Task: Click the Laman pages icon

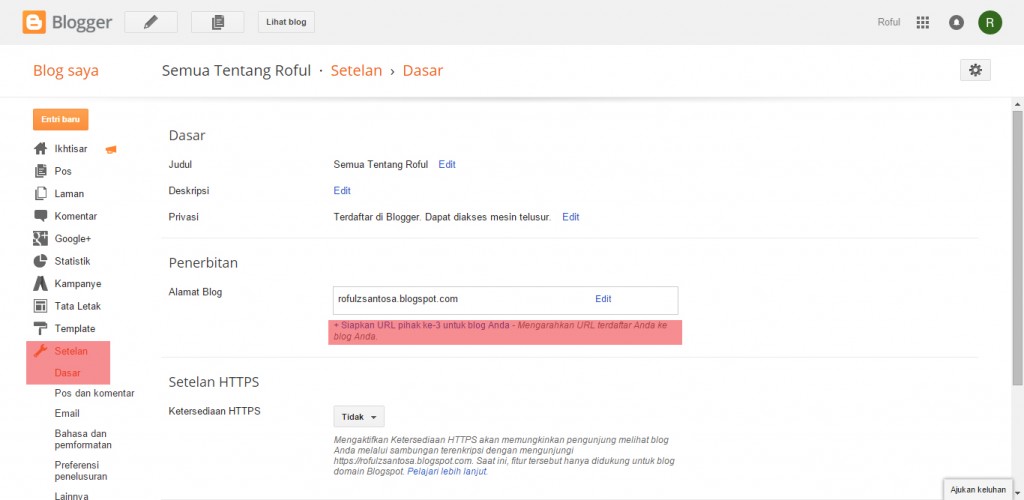Action: coord(40,193)
